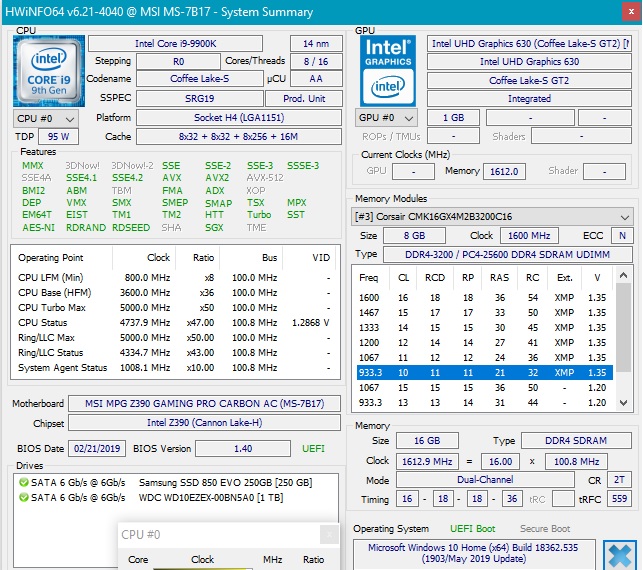643x570 pixels.
Task: Click the scroll up arrow in memory timings table
Action: [623, 275]
